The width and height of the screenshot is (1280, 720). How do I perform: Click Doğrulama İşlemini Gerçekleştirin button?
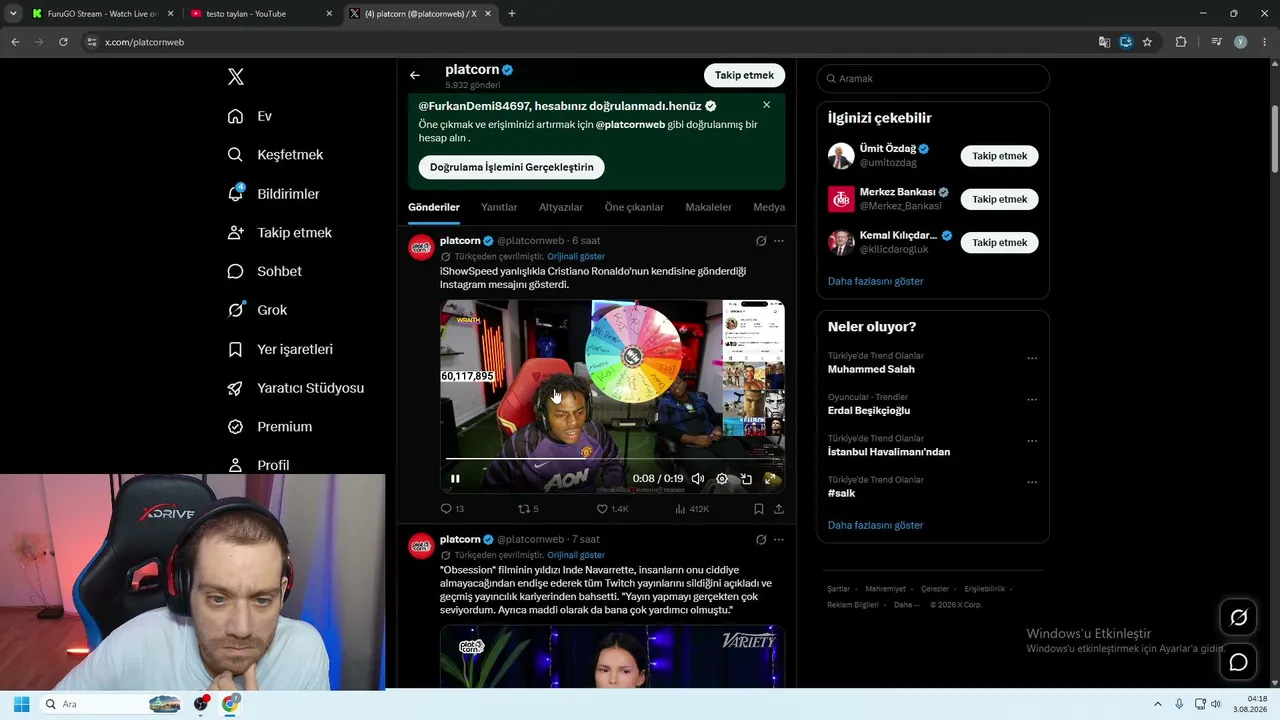[511, 167]
